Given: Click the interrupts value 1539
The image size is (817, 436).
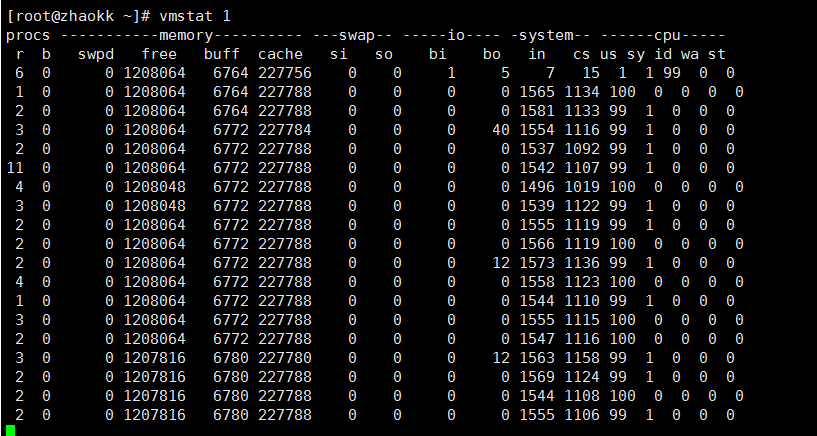Looking at the screenshot, I should [537, 206].
